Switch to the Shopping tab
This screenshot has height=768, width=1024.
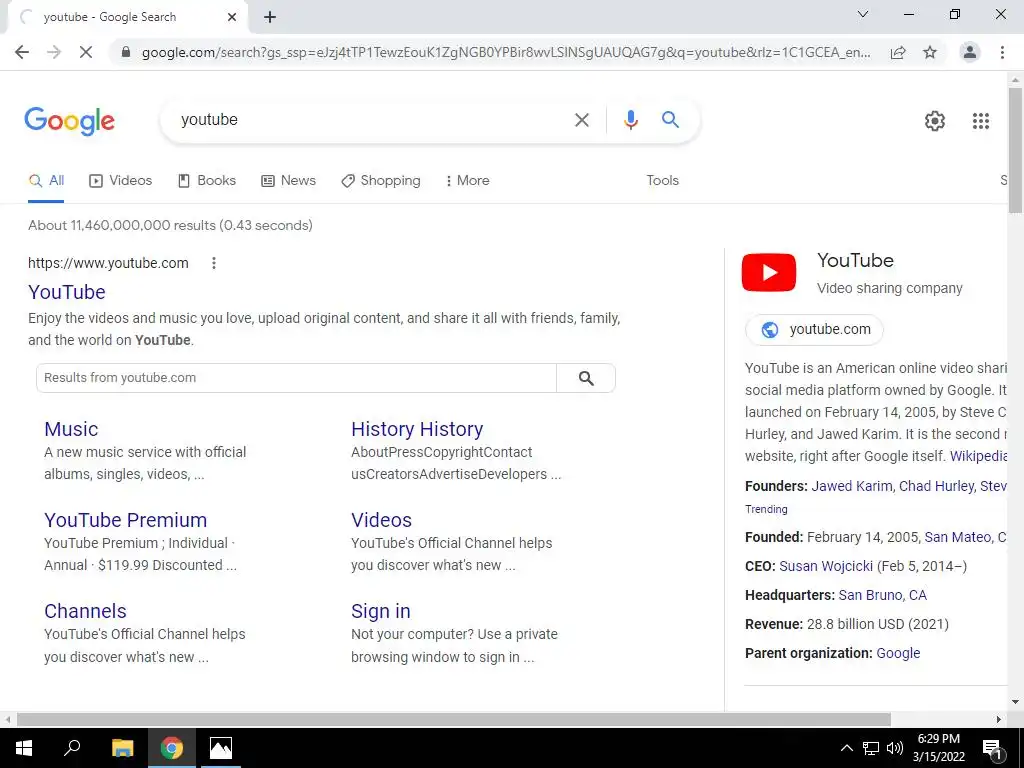tap(381, 181)
